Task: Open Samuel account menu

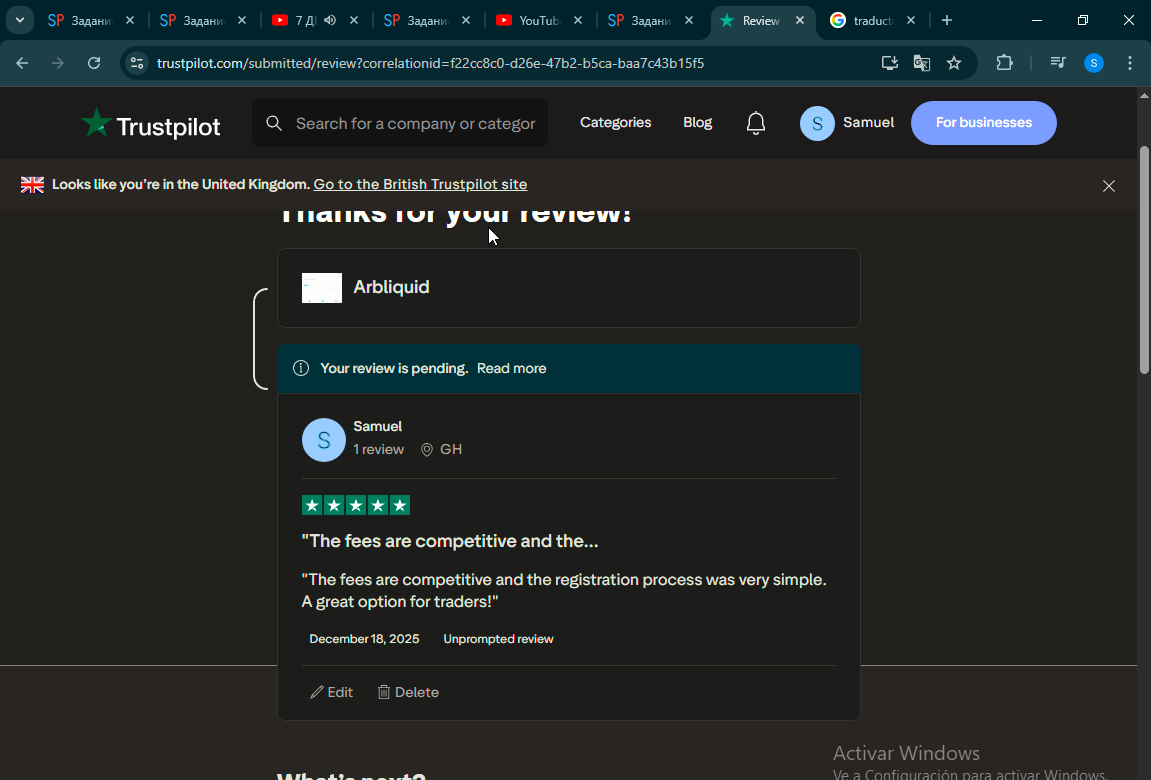Action: pyautogui.click(x=847, y=123)
